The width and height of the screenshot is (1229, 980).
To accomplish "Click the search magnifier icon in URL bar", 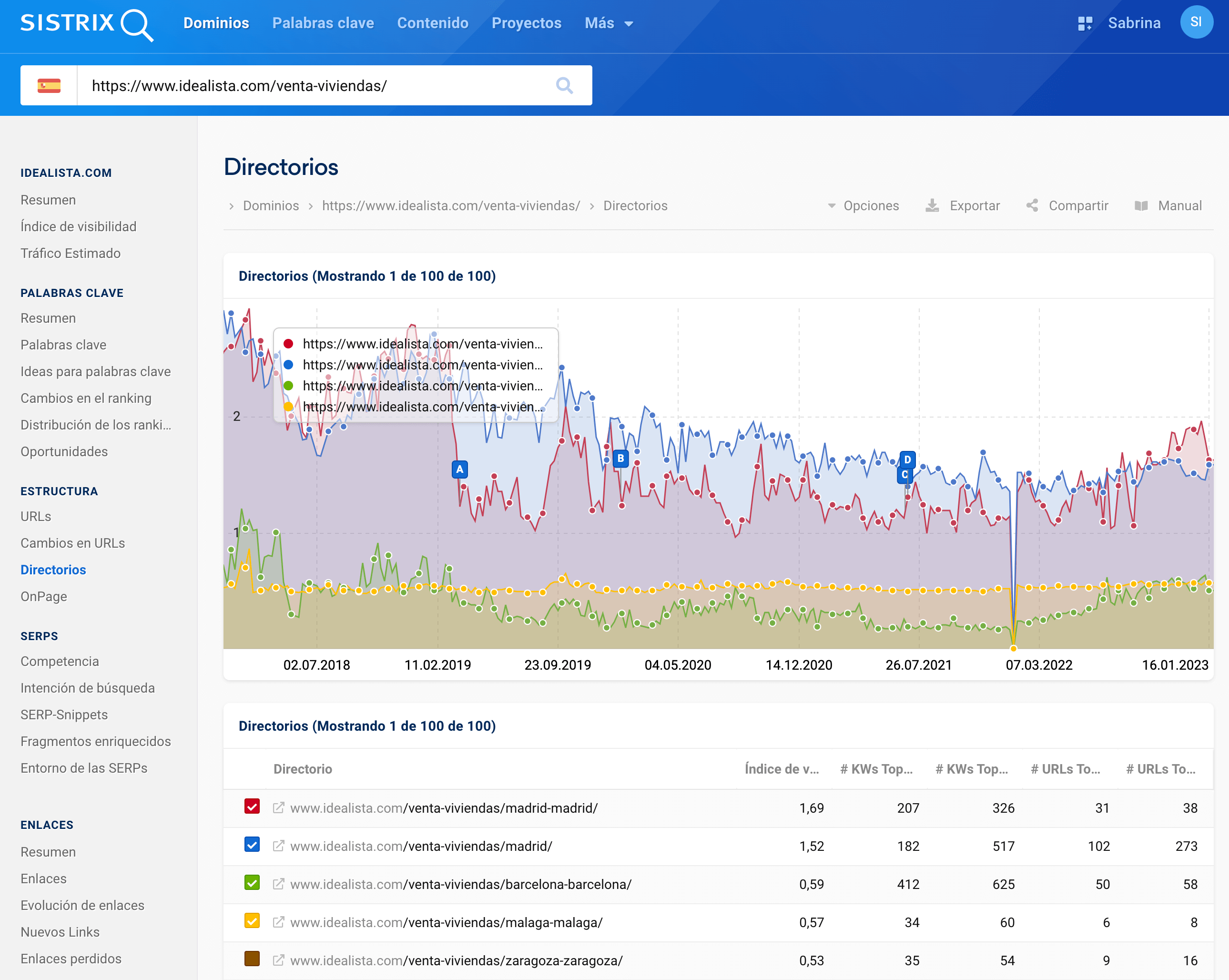I will [x=564, y=85].
